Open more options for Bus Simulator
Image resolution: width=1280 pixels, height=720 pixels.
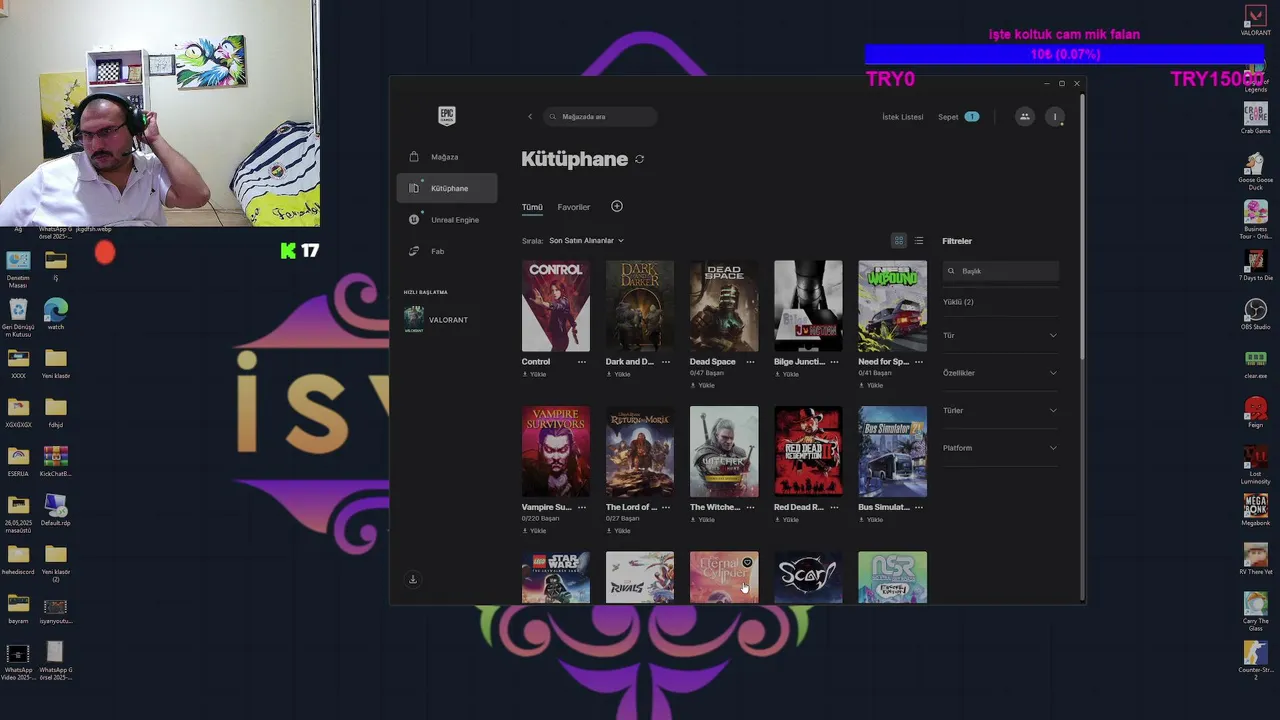918,507
